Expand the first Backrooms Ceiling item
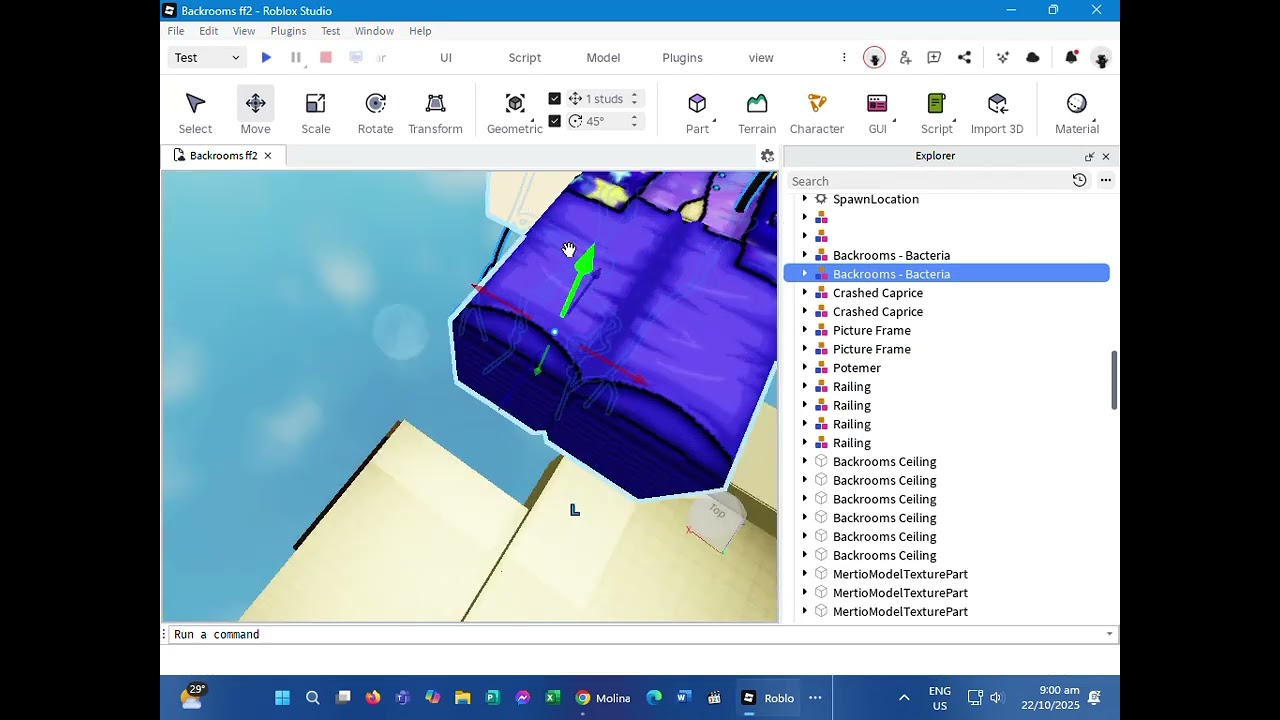Screen dimensions: 1280x720 click(805, 461)
